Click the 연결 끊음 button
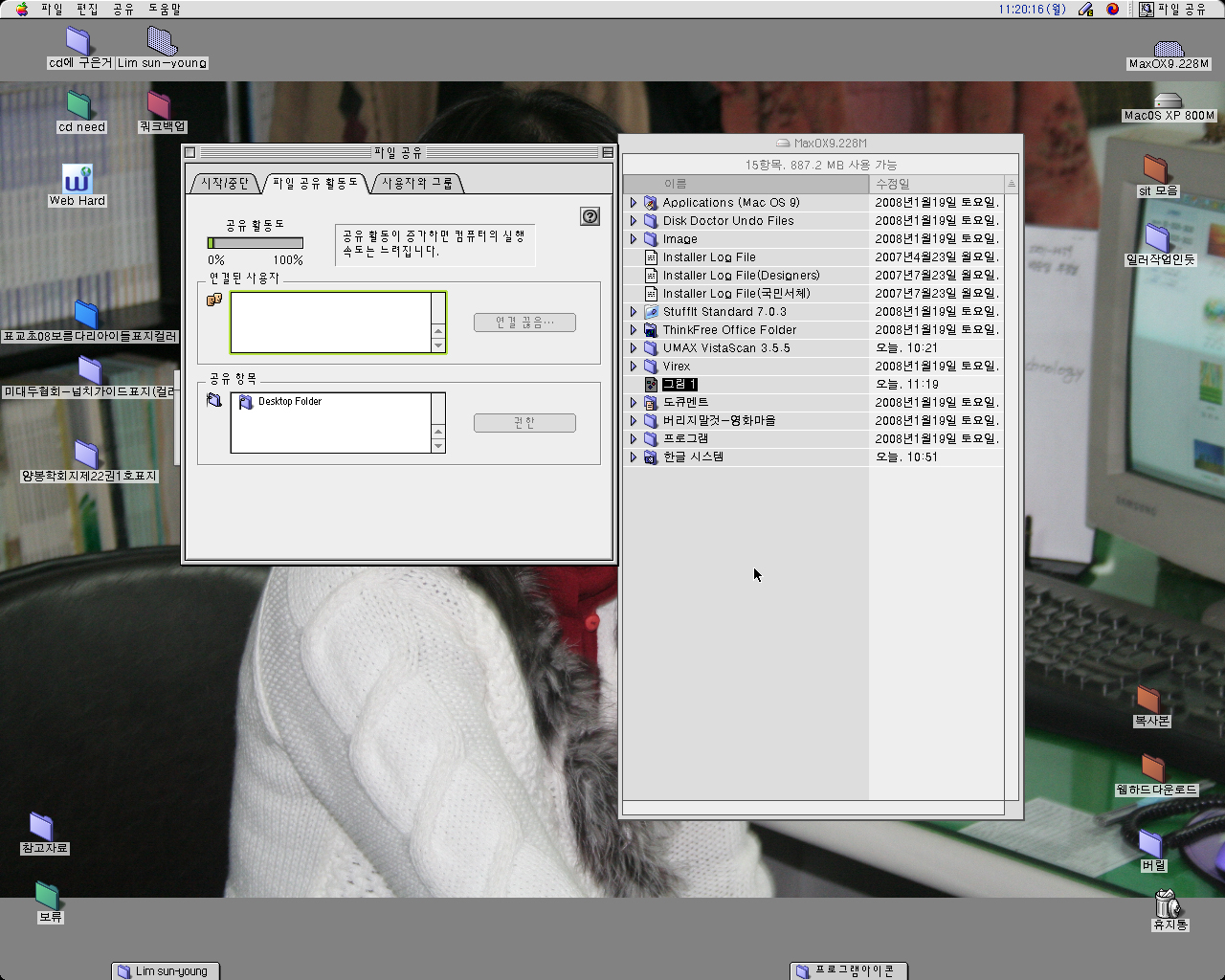Viewport: 1225px width, 980px height. click(x=524, y=323)
